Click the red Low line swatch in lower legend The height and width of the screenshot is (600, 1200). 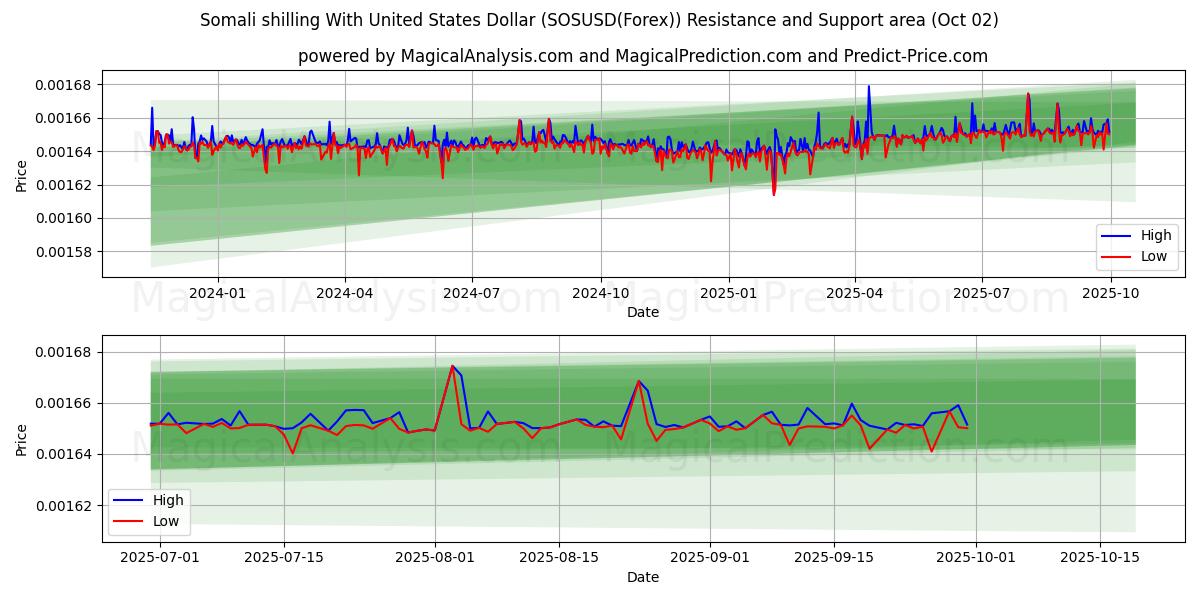tap(130, 520)
